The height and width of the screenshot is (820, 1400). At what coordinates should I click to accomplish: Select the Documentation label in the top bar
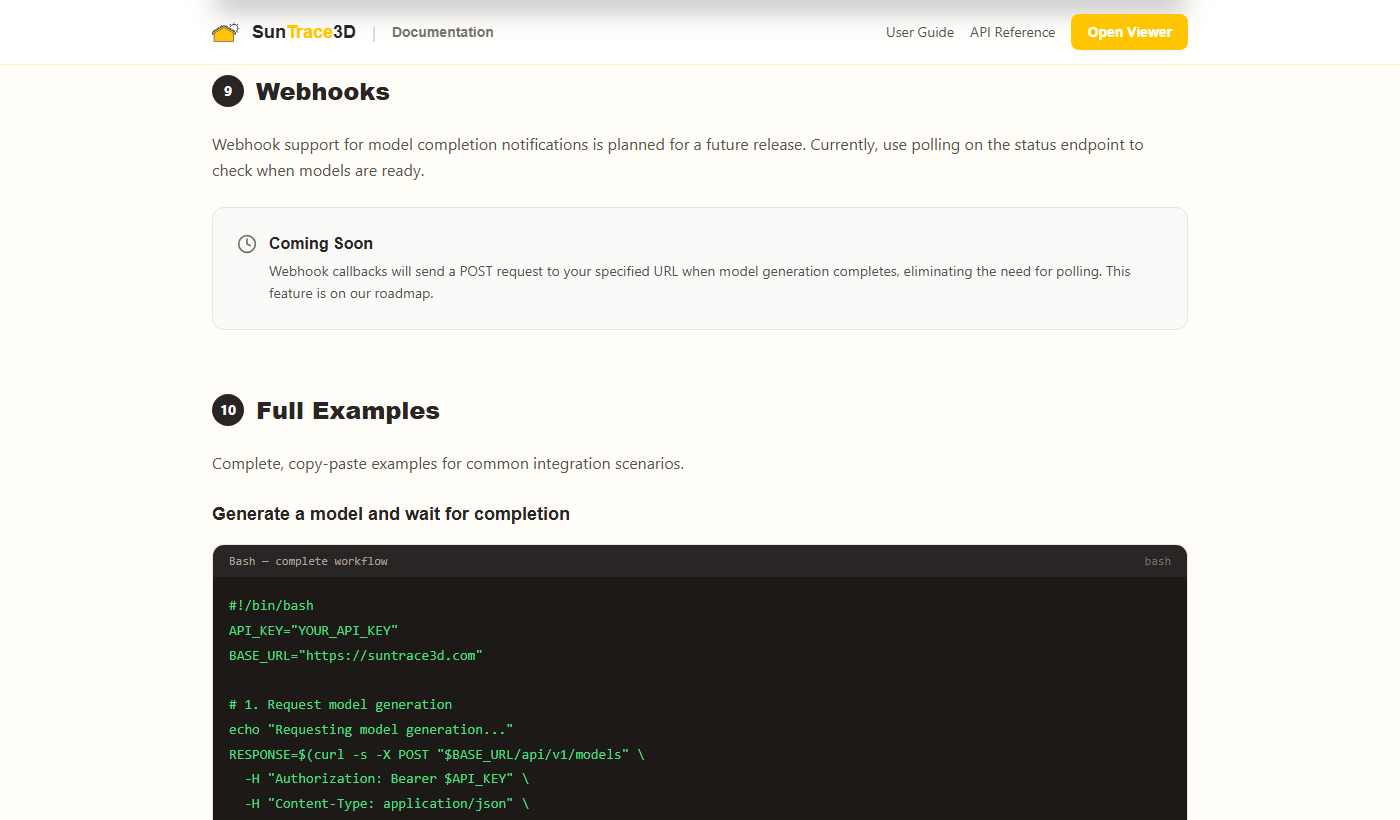pos(442,32)
